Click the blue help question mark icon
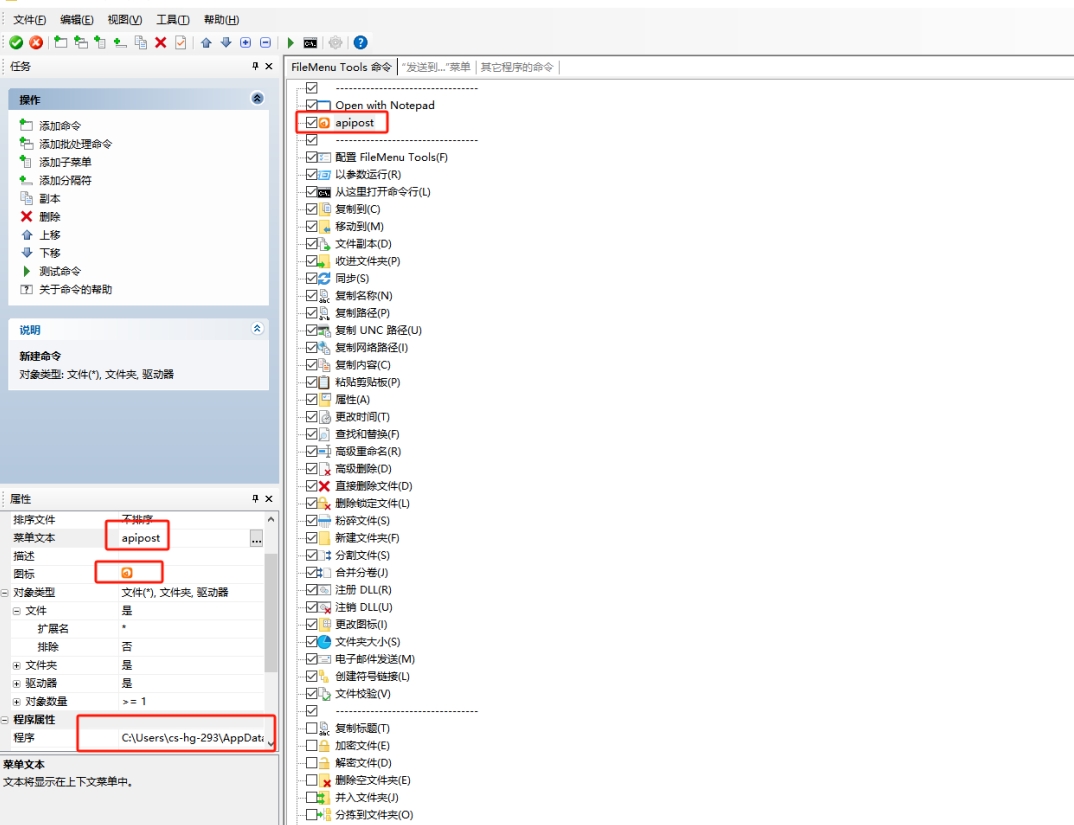Viewport: 1074px width, 825px height. (360, 42)
